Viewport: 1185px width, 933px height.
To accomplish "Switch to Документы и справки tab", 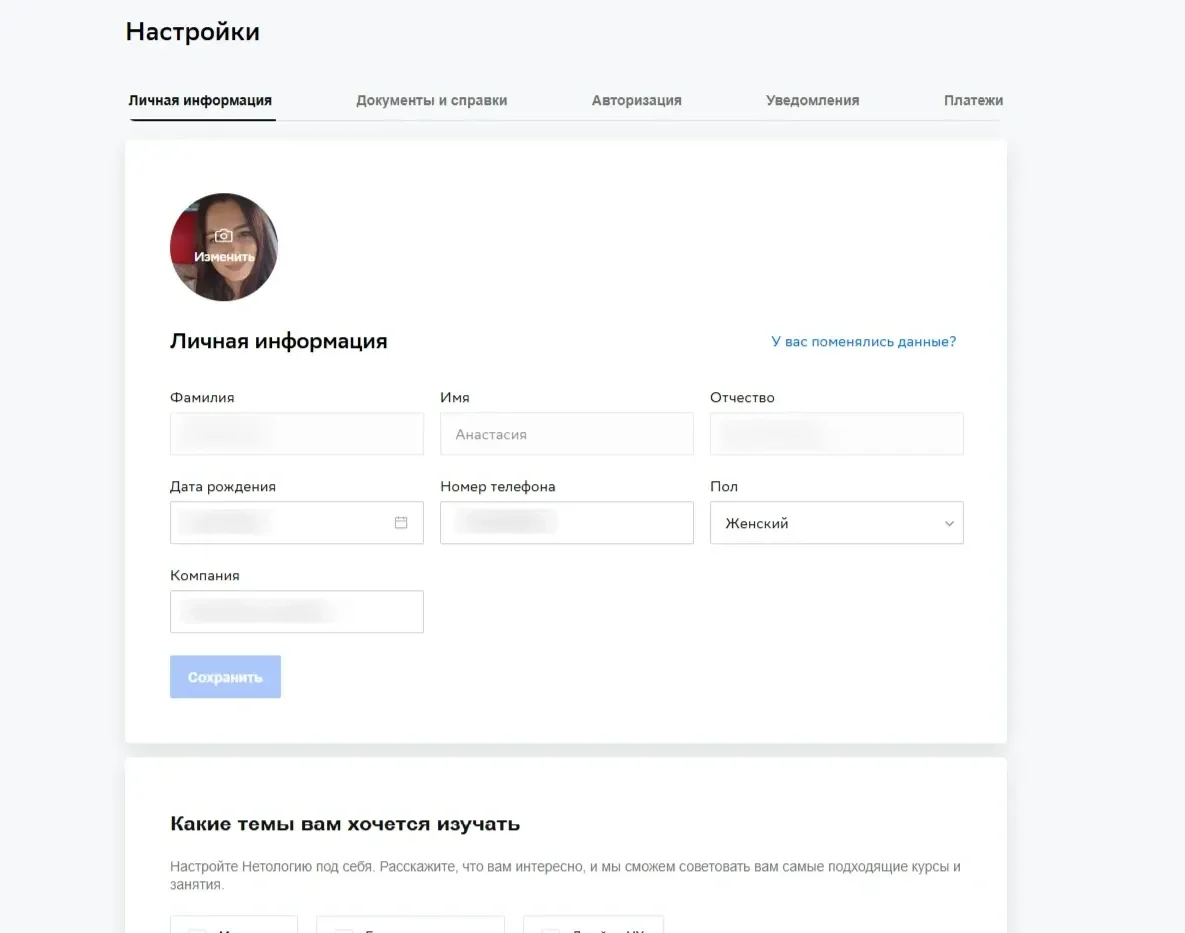I will click(432, 100).
